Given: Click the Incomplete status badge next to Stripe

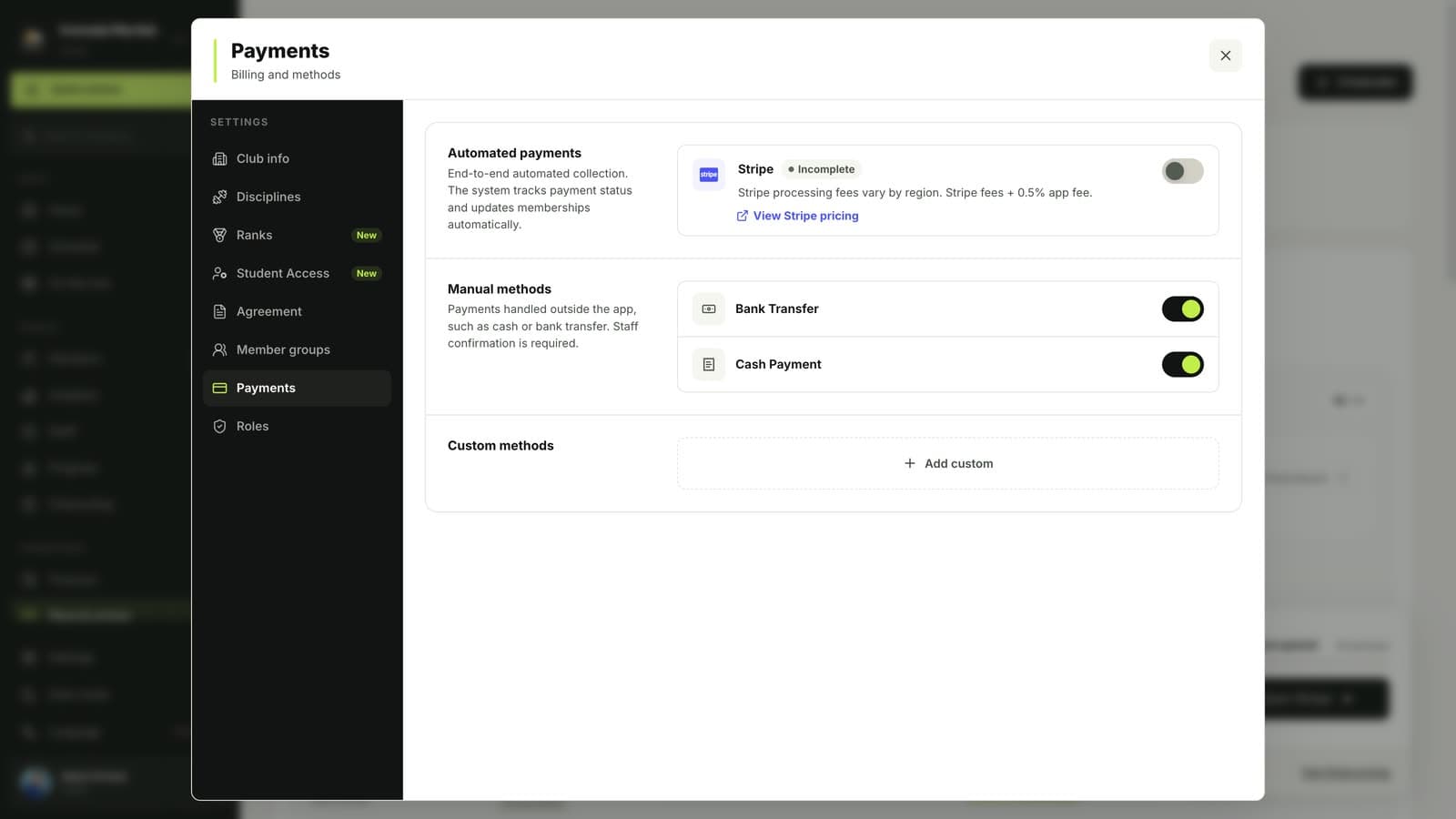Looking at the screenshot, I should pyautogui.click(x=822, y=169).
